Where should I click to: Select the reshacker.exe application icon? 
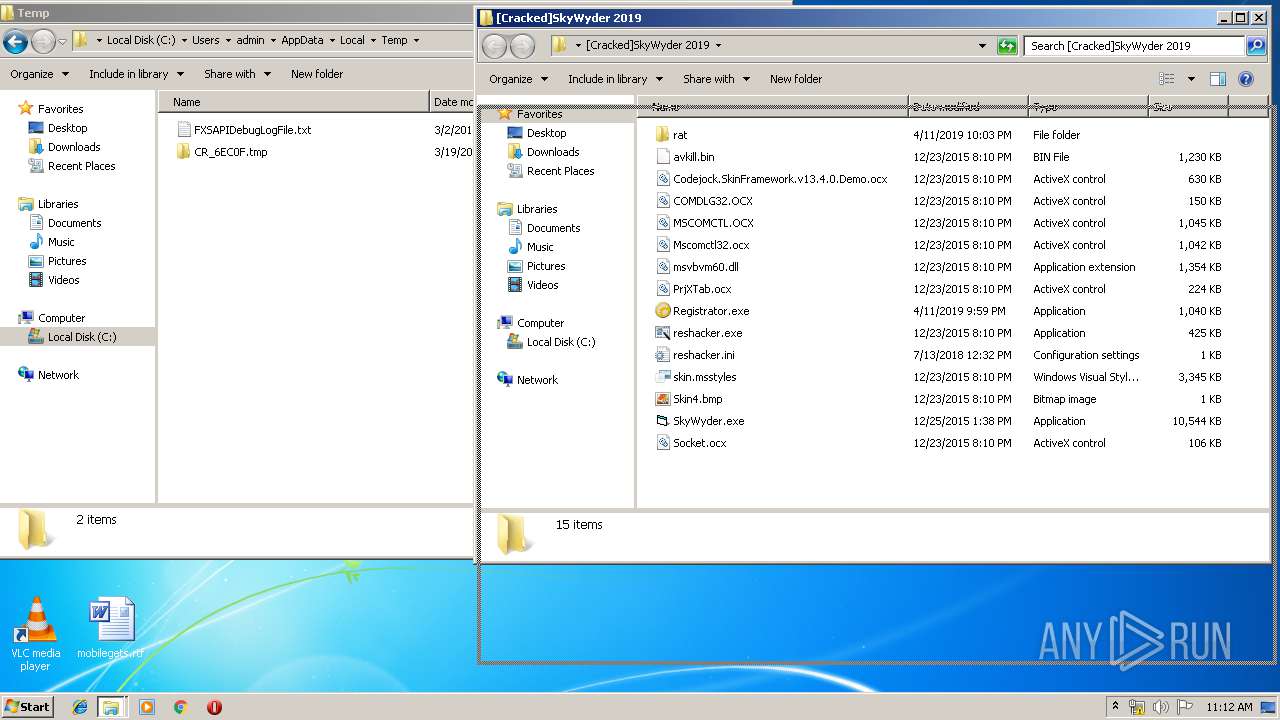(x=662, y=333)
